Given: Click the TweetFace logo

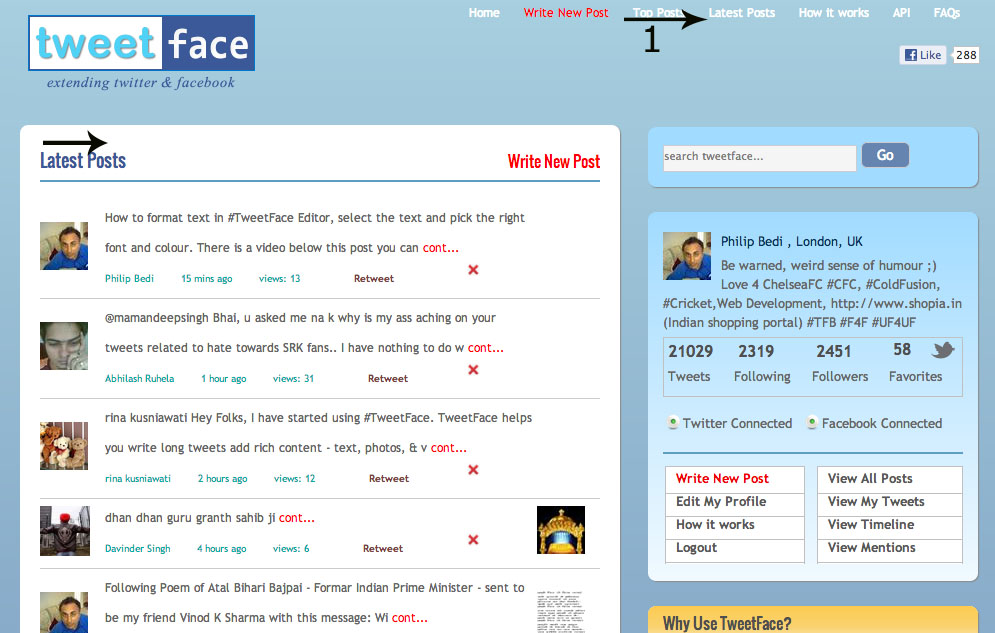Looking at the screenshot, I should (x=142, y=43).
